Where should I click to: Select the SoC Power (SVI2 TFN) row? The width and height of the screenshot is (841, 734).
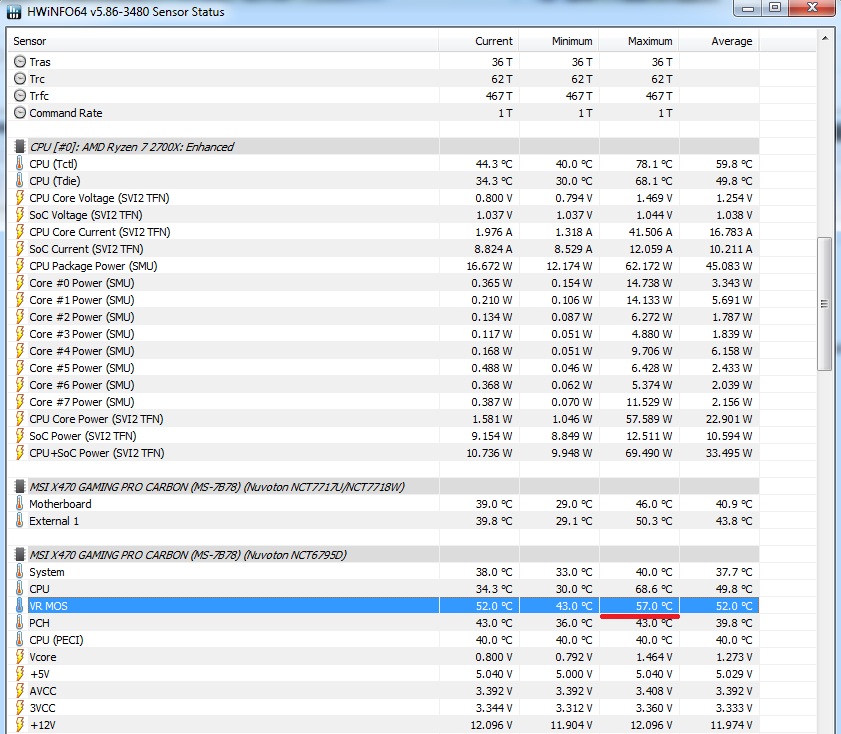(383, 436)
